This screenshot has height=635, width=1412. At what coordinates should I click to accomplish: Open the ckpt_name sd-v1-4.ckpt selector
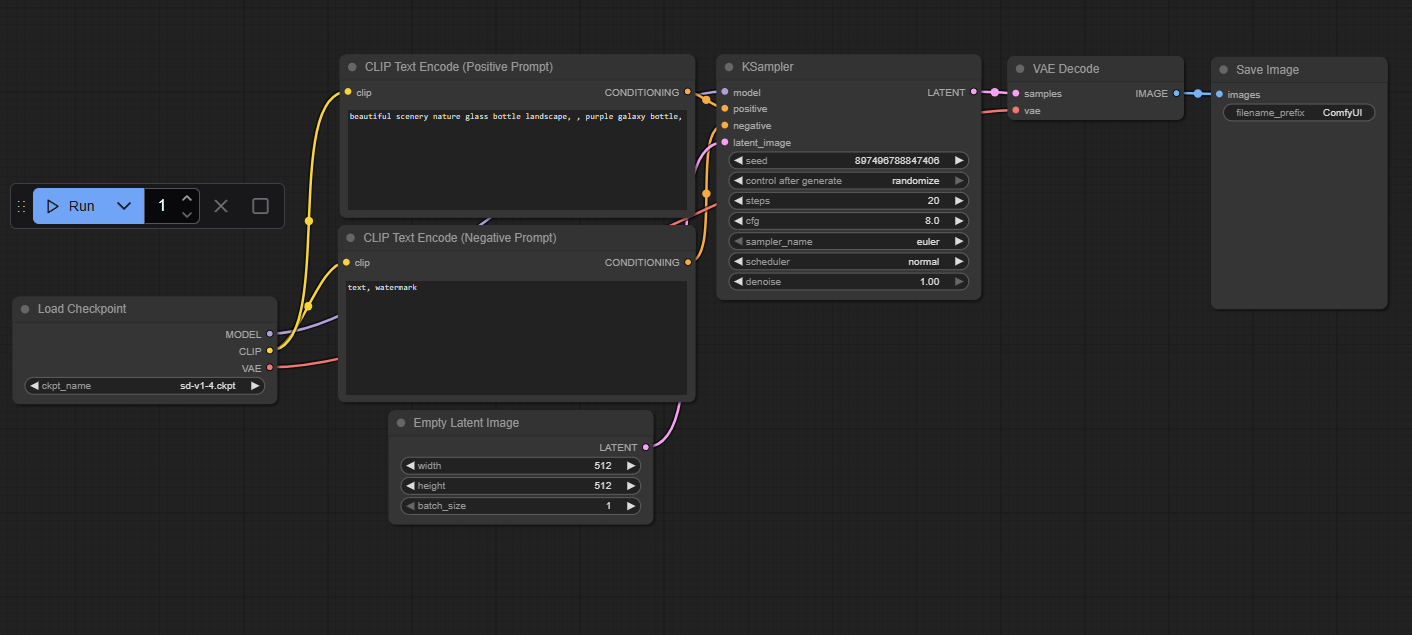(x=145, y=385)
